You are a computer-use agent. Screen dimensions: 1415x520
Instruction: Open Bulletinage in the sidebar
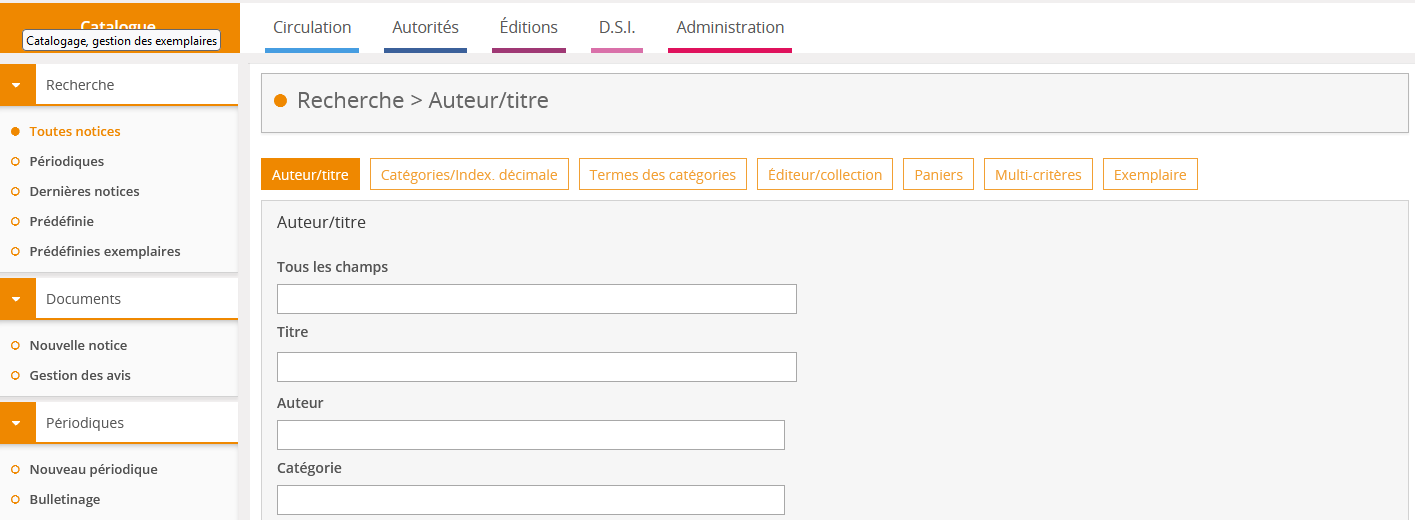[64, 499]
